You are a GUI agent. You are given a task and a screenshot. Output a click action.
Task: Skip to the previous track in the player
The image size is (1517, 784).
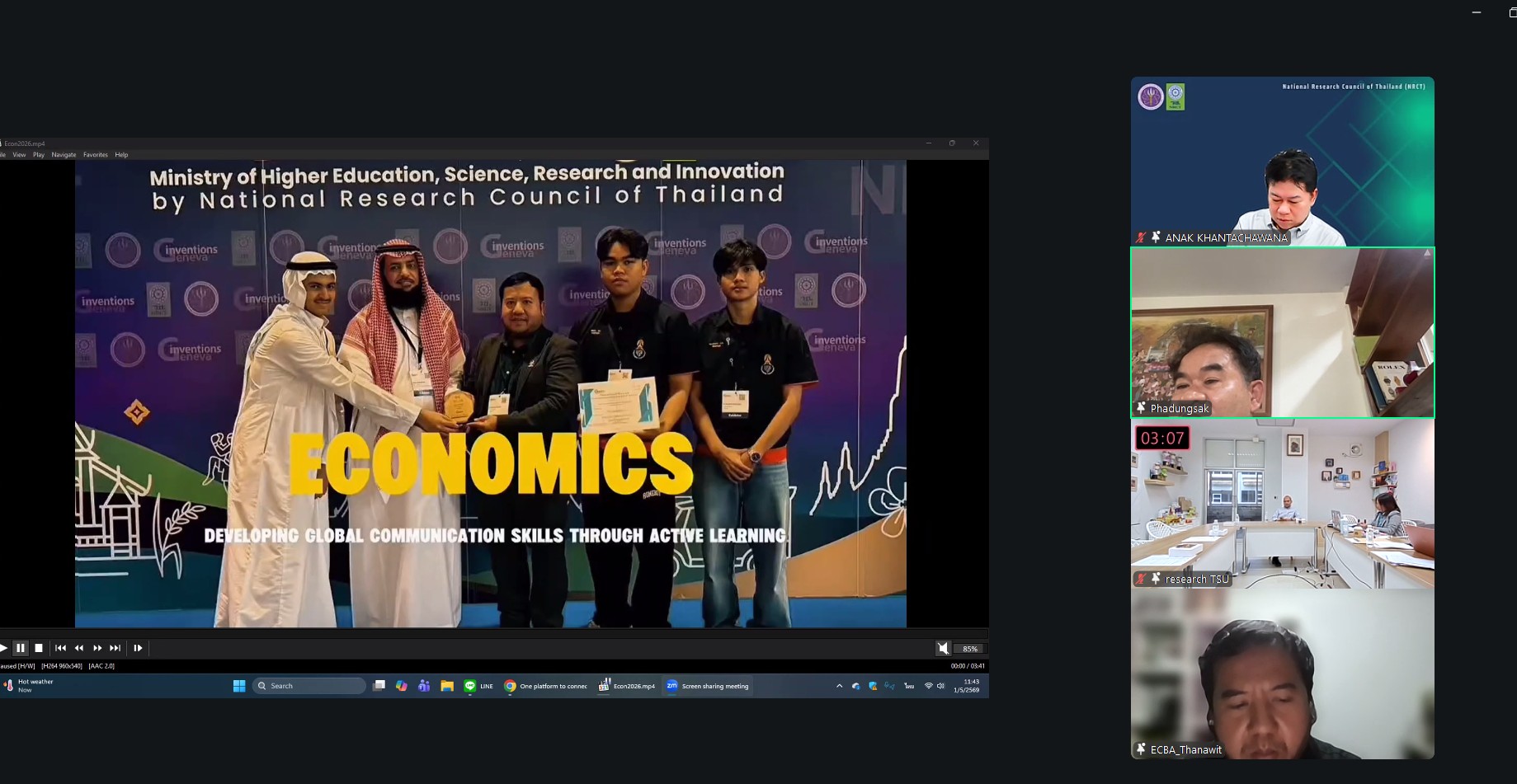click(x=60, y=648)
